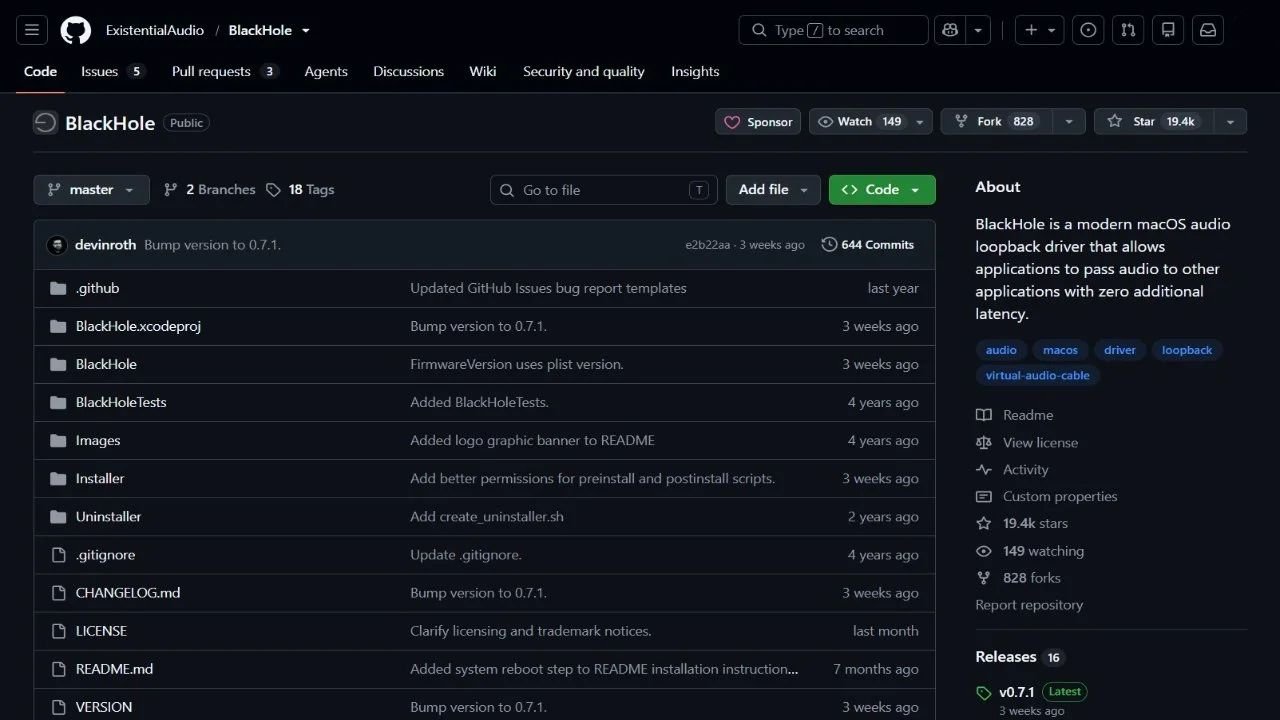Viewport: 1280px width, 720px height.
Task: Open the Add file dropdown
Action: 773,189
